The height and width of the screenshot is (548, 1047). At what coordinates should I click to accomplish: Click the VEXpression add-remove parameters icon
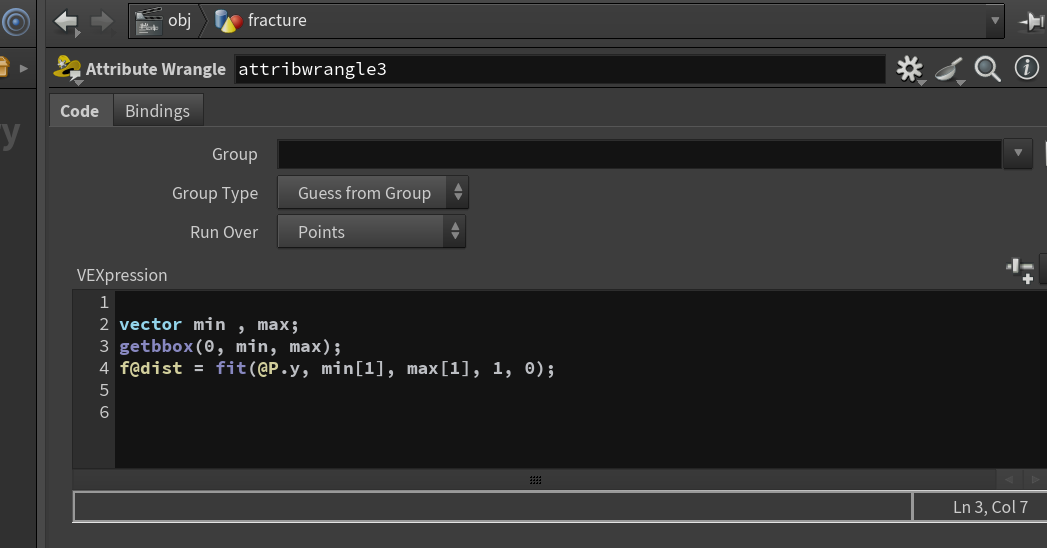pyautogui.click(x=1020, y=270)
